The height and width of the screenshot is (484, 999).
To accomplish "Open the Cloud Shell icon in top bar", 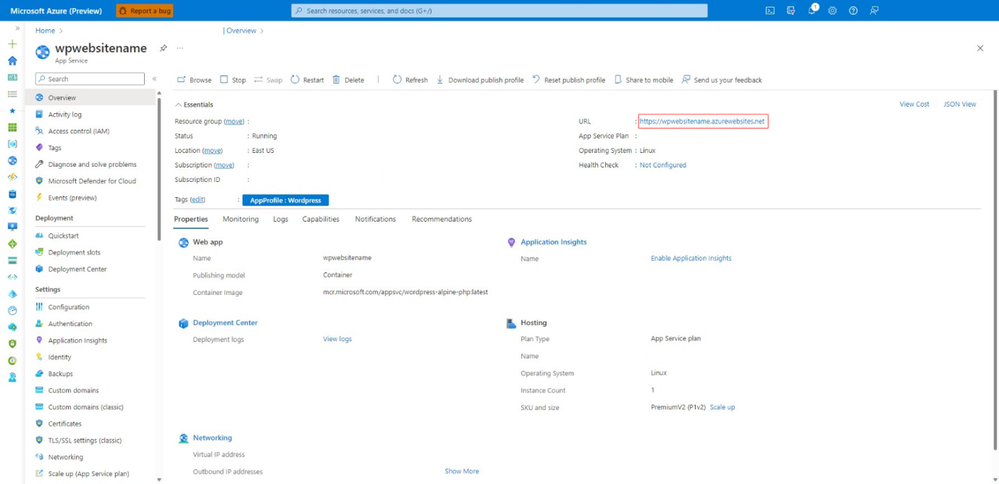I will (770, 10).
